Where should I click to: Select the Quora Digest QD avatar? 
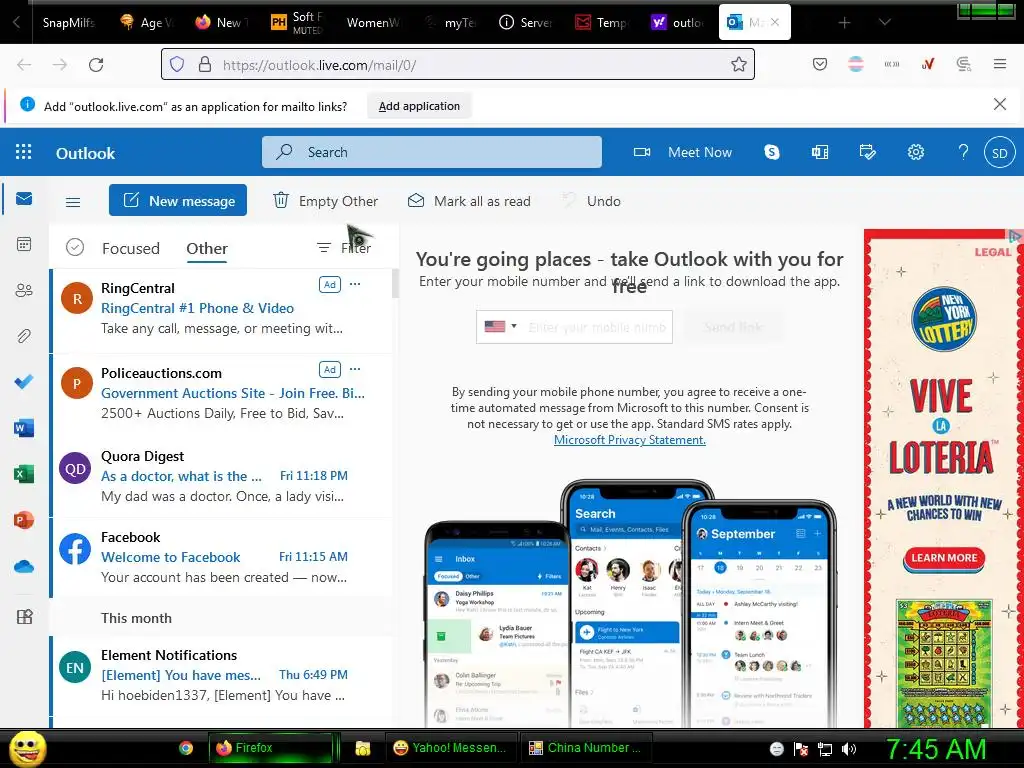point(75,469)
